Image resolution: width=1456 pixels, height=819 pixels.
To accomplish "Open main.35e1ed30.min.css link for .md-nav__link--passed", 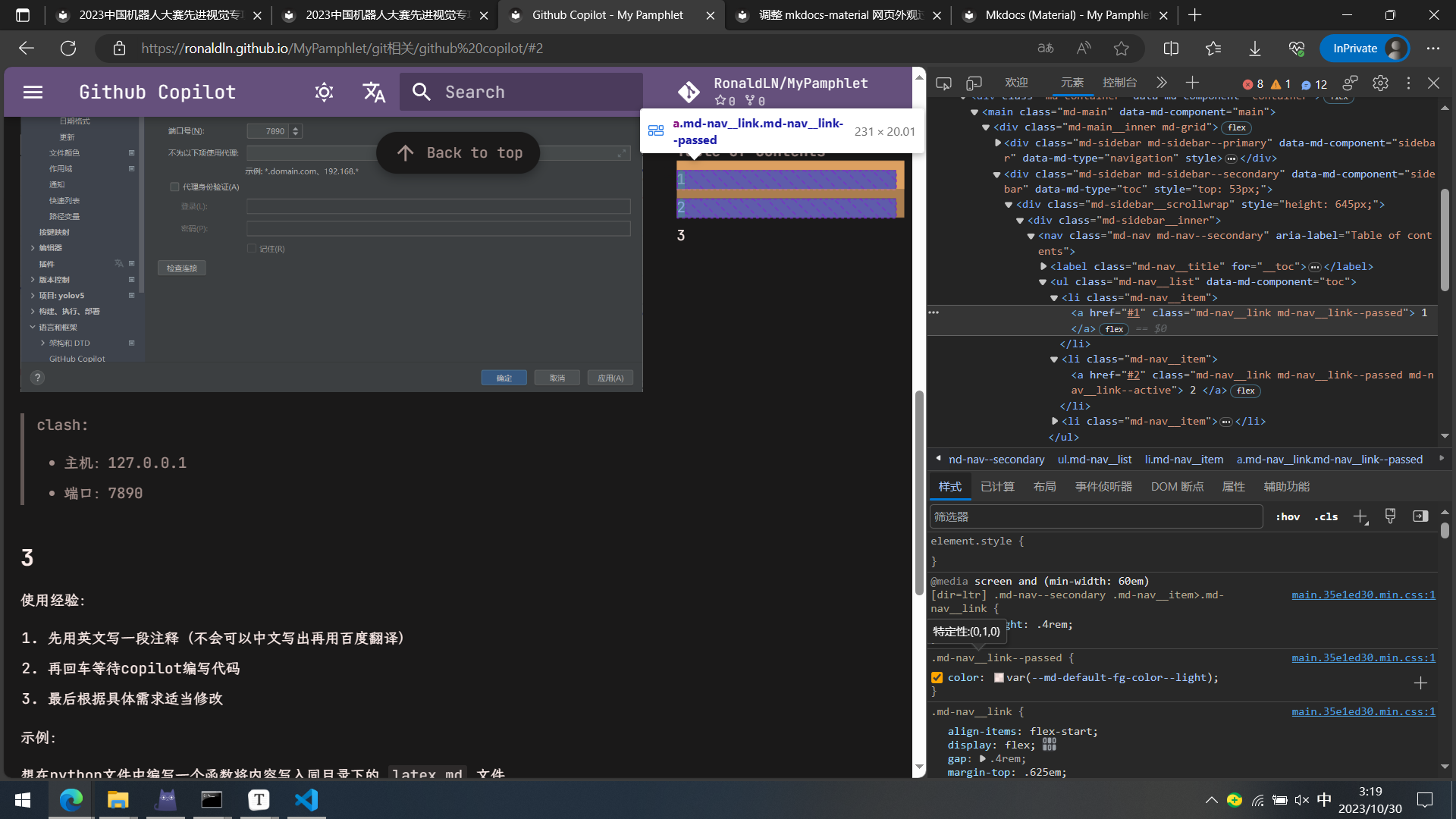I will 1363,658.
